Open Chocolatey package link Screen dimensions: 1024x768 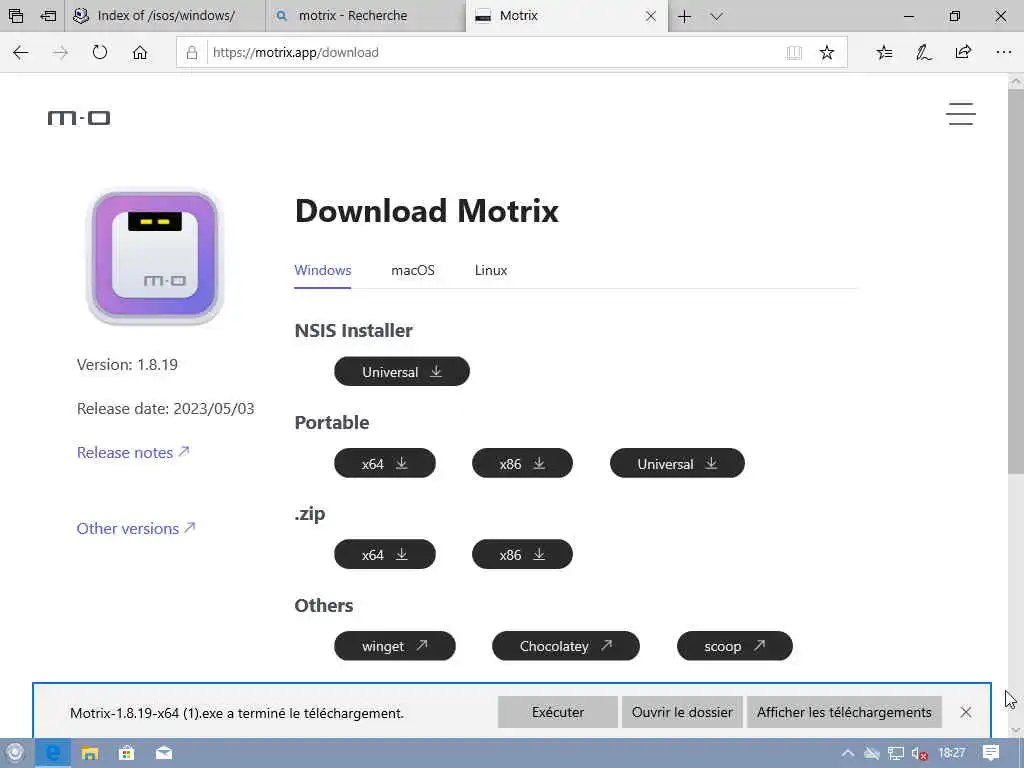(566, 646)
